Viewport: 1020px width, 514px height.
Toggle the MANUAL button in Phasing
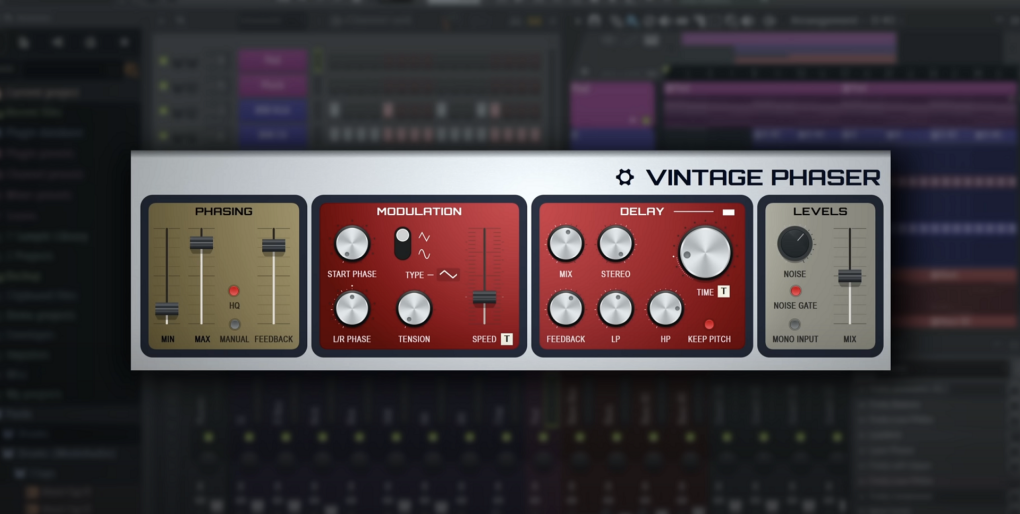[234, 324]
